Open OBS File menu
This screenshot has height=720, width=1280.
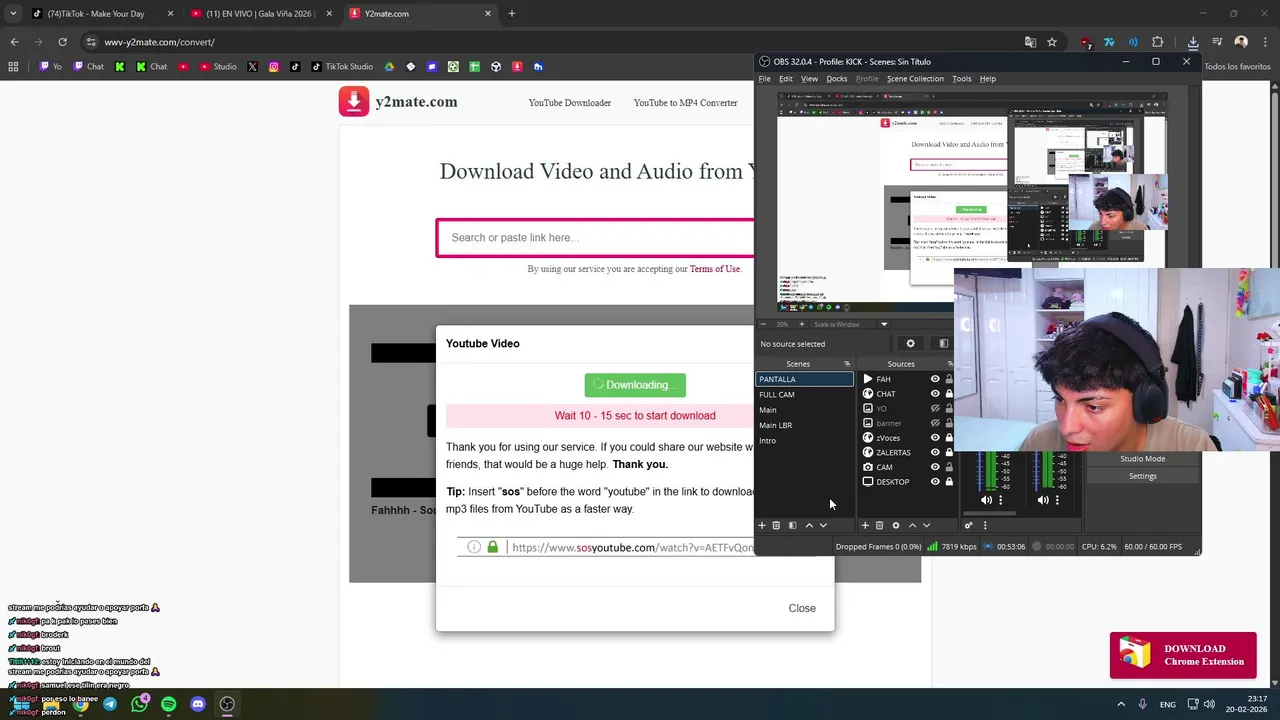tap(764, 79)
